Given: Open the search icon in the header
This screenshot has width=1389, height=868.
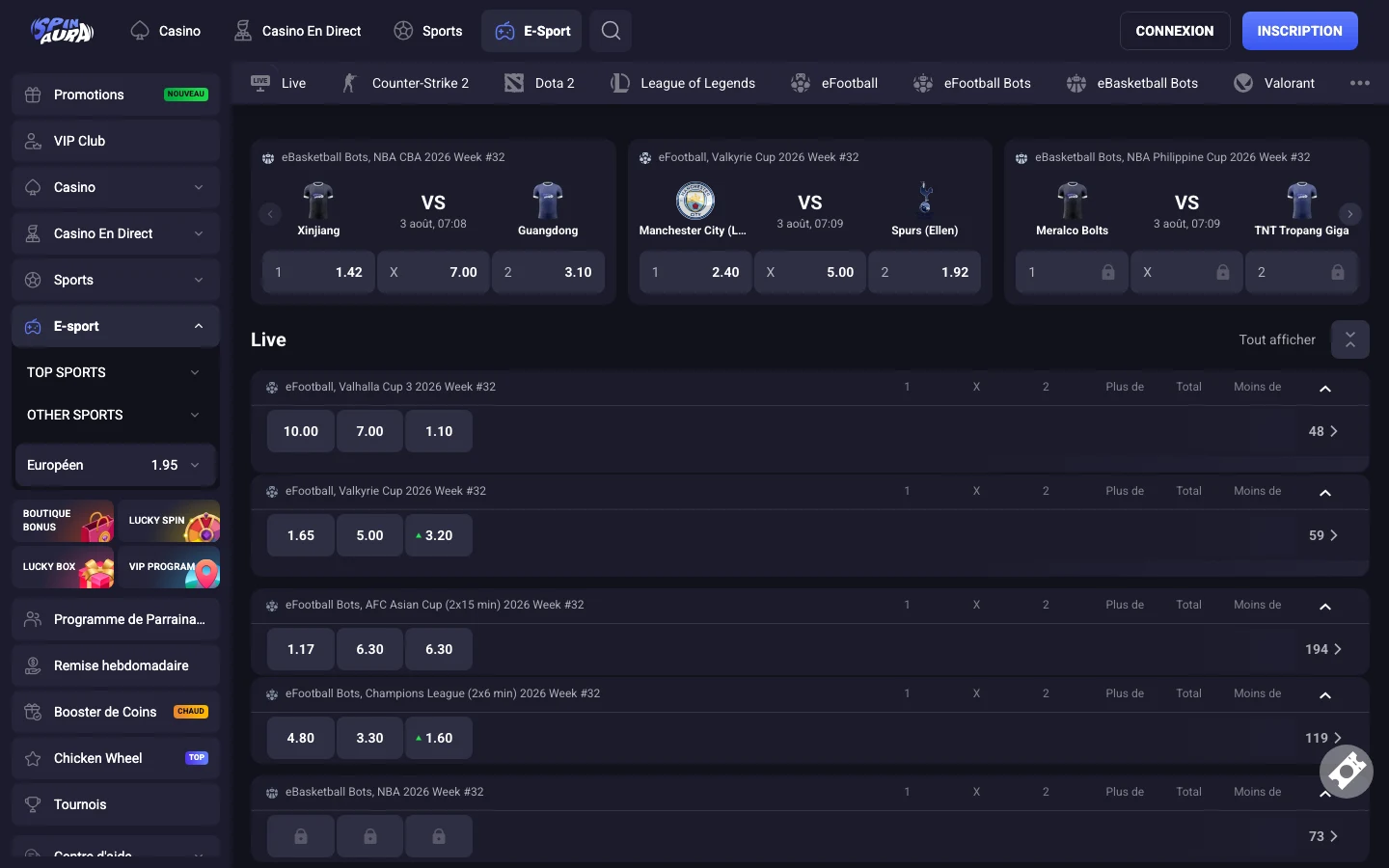Looking at the screenshot, I should 611,31.
